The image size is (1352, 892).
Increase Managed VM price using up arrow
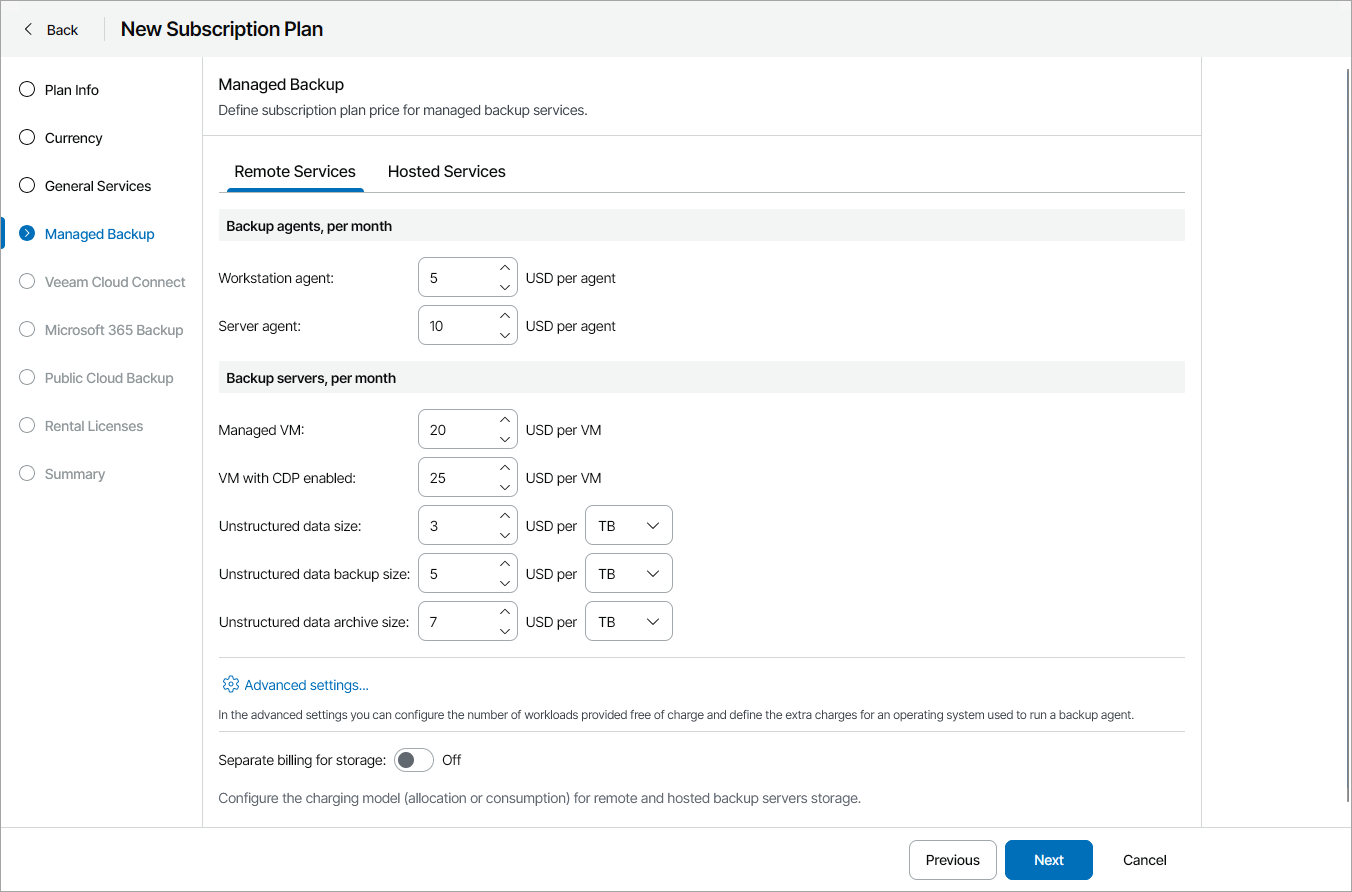[505, 420]
